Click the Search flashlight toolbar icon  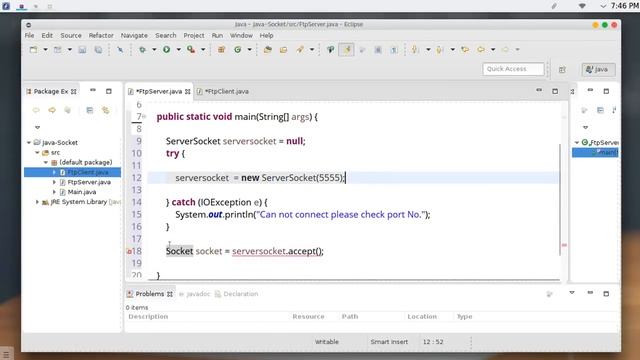pos(300,49)
